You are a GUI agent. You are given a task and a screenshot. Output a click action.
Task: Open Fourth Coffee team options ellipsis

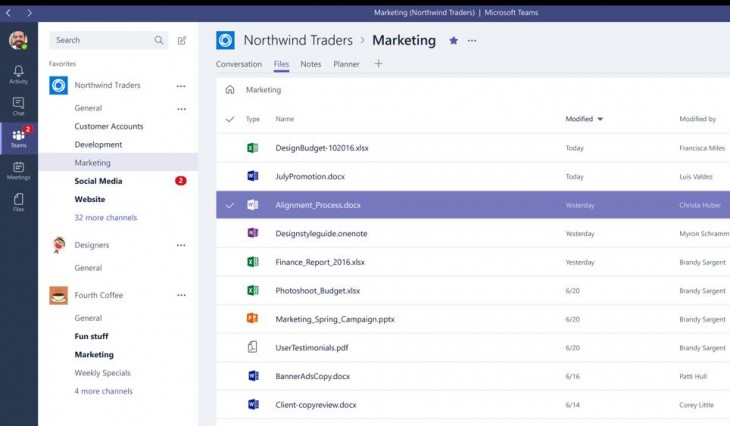(x=181, y=295)
